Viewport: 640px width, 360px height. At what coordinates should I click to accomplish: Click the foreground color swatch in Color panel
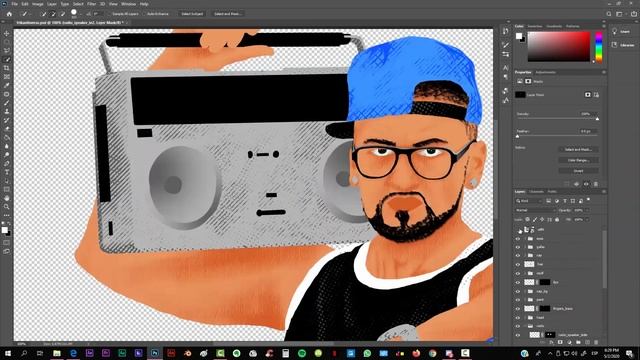(x=519, y=36)
